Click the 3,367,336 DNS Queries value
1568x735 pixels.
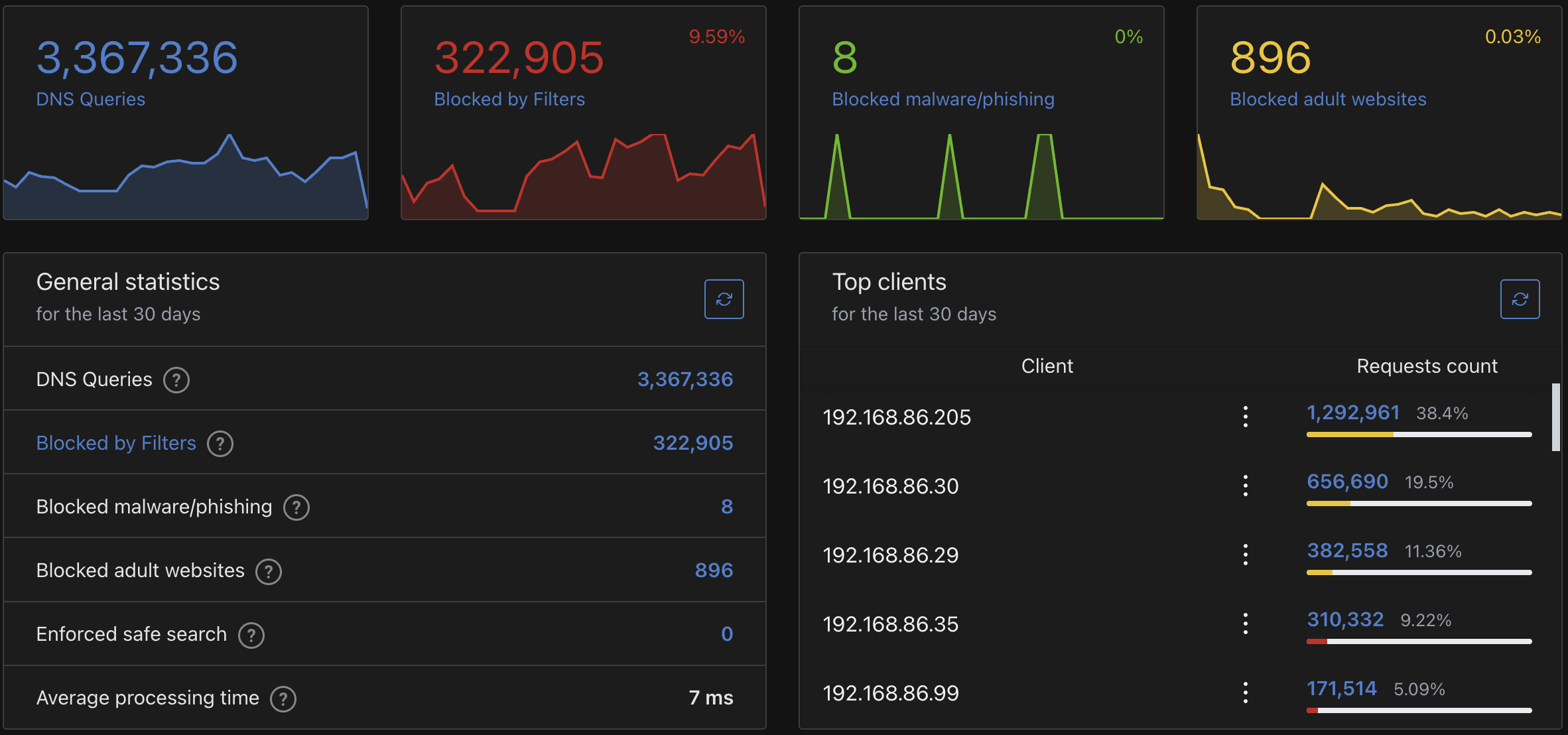685,379
